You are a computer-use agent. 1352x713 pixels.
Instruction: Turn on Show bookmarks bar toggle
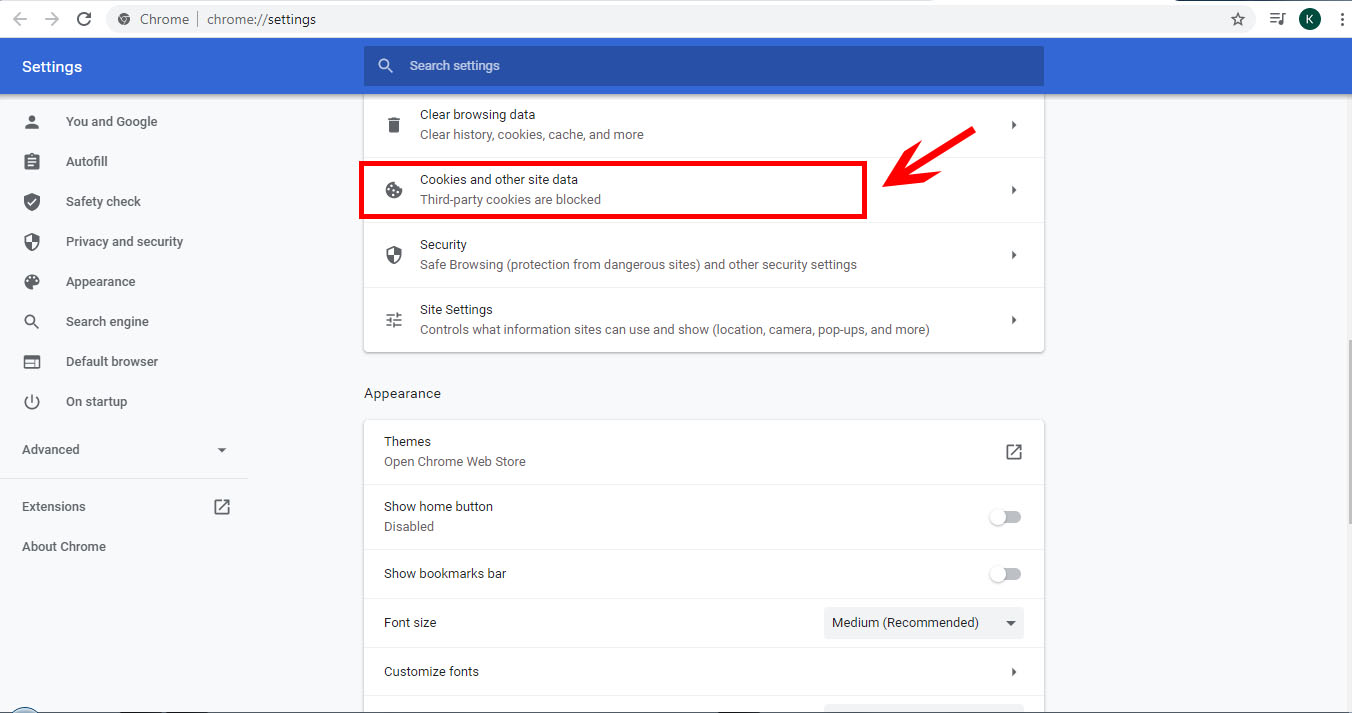(1005, 574)
